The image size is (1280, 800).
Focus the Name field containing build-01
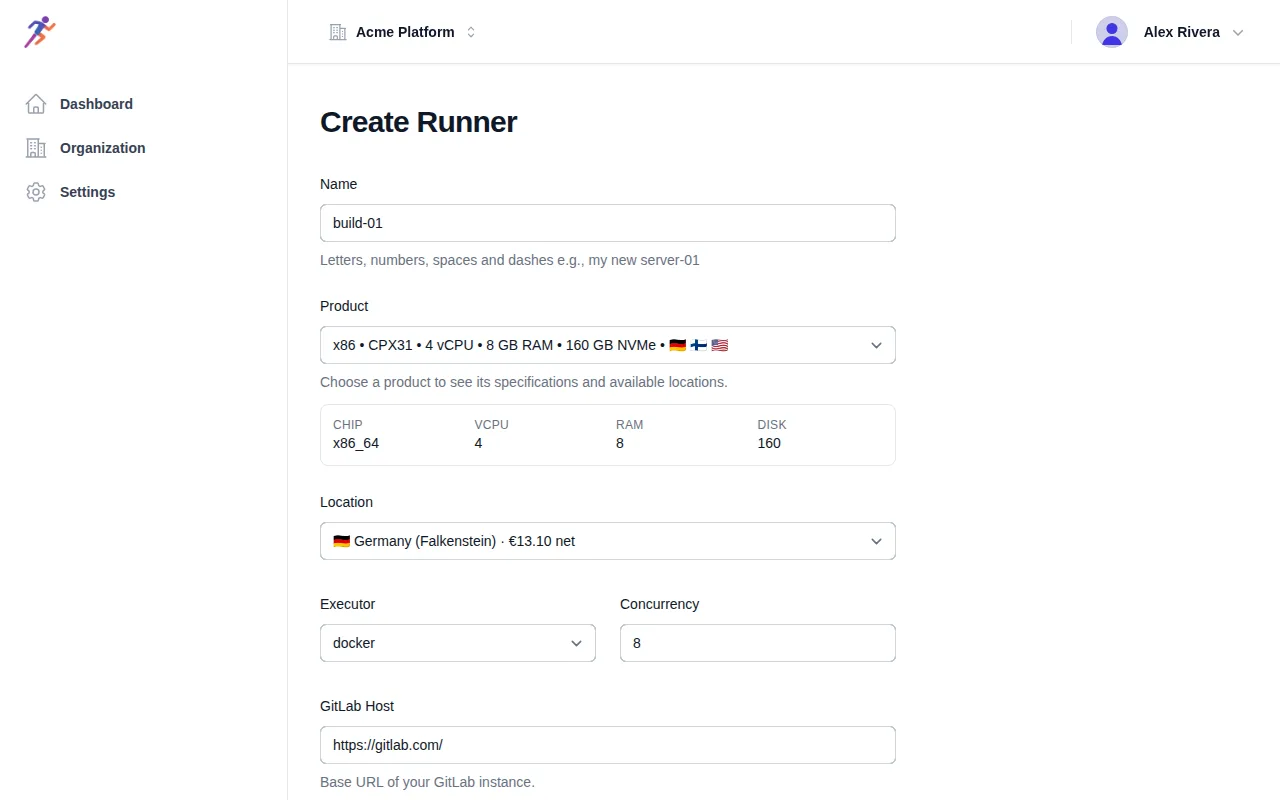608,223
